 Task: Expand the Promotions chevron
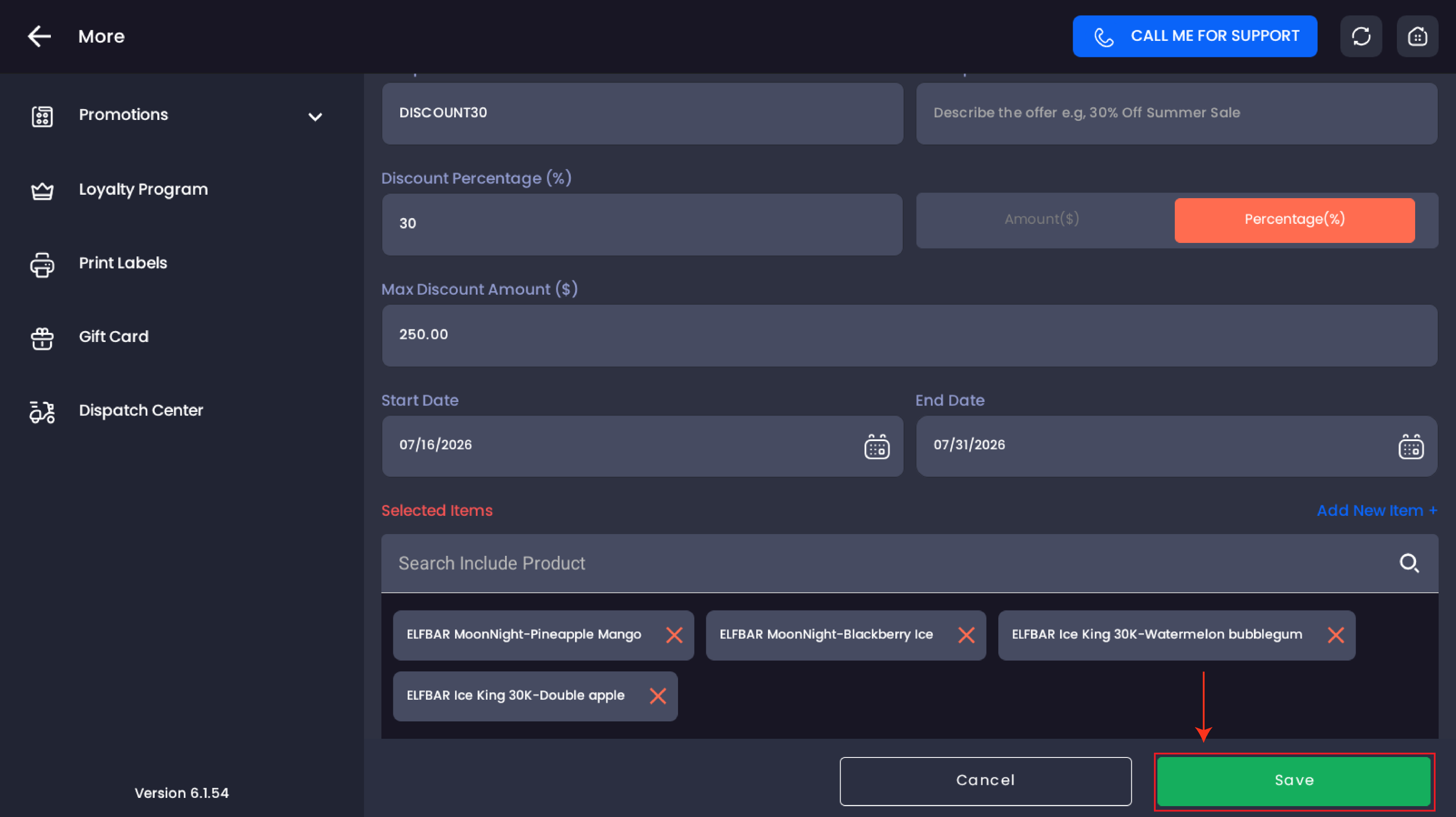[x=315, y=117]
